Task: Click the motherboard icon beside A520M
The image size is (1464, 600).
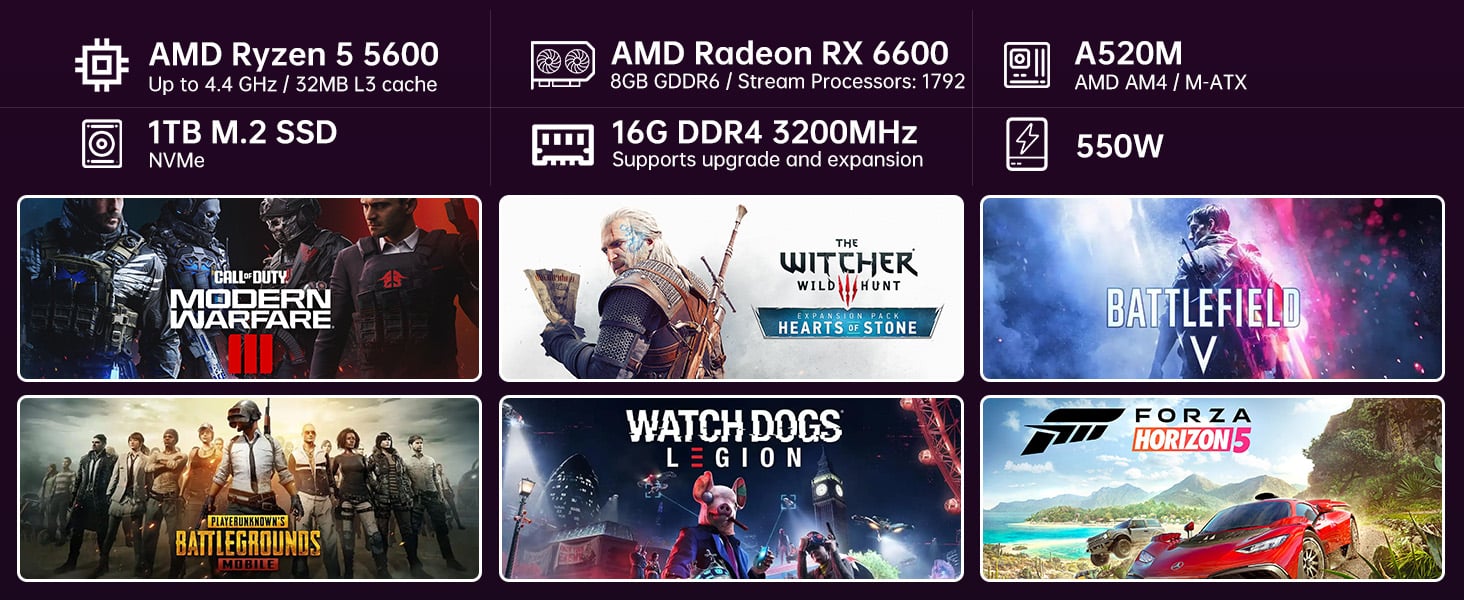Action: (1027, 65)
